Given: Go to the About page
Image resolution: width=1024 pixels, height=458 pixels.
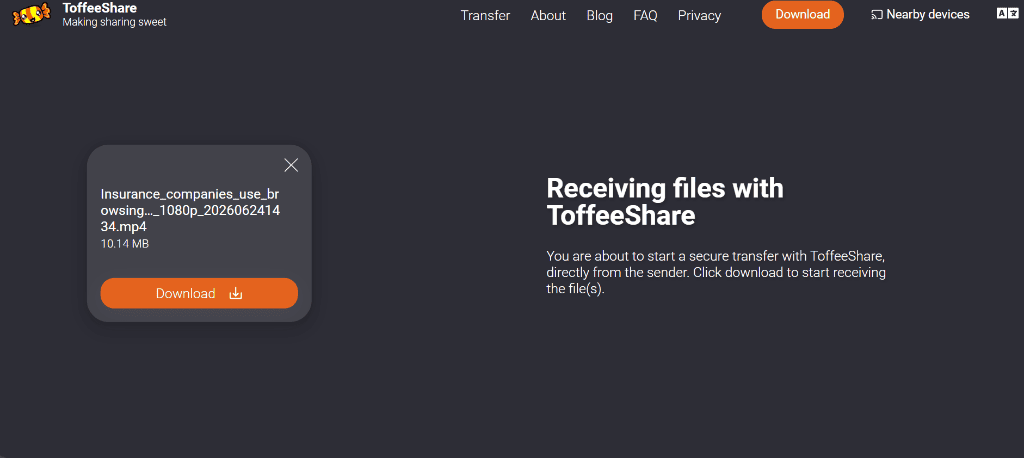Looking at the screenshot, I should [548, 15].
